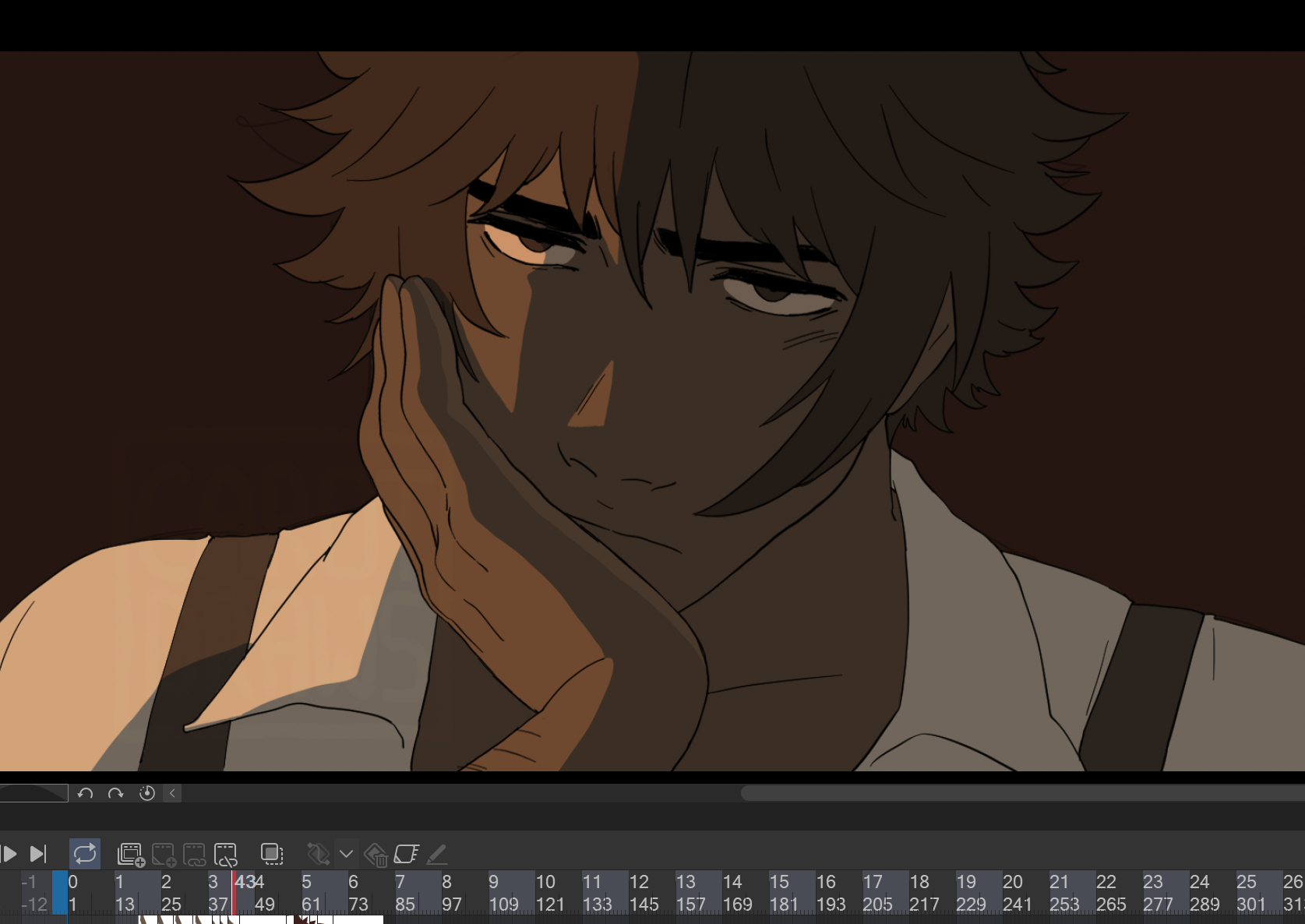Screen dimensions: 1305x924
Task: Open the keyframe interpolation dropdown arrow
Action: (347, 854)
